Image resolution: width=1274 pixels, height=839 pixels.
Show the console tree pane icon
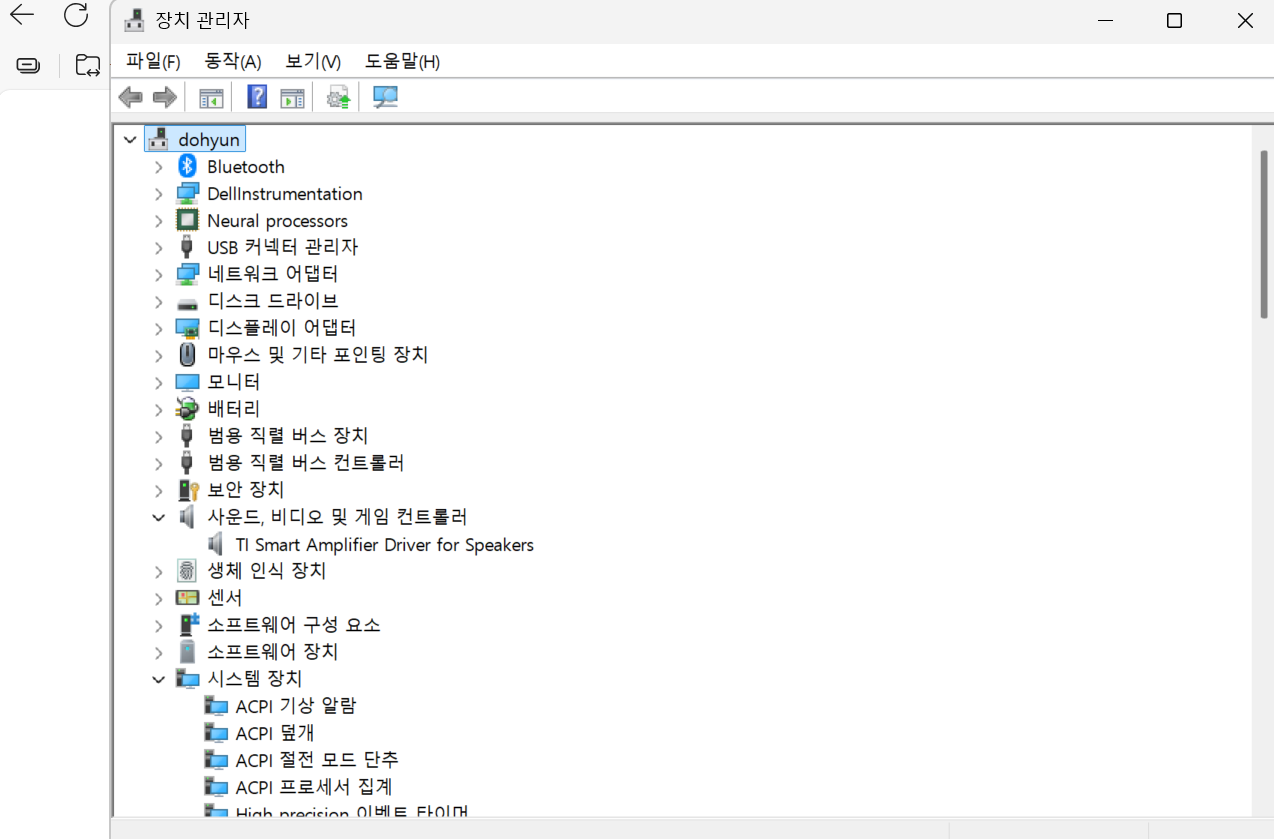point(211,98)
